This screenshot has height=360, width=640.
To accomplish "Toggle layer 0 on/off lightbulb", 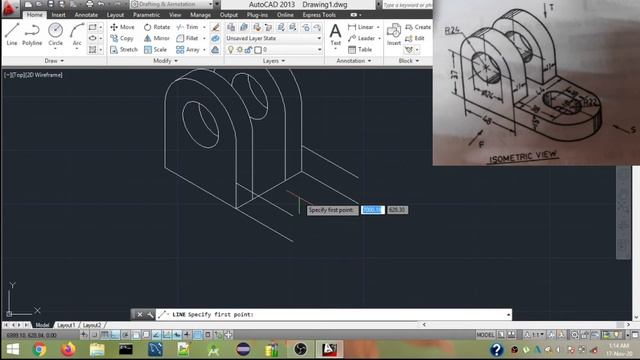I will 231,49.
